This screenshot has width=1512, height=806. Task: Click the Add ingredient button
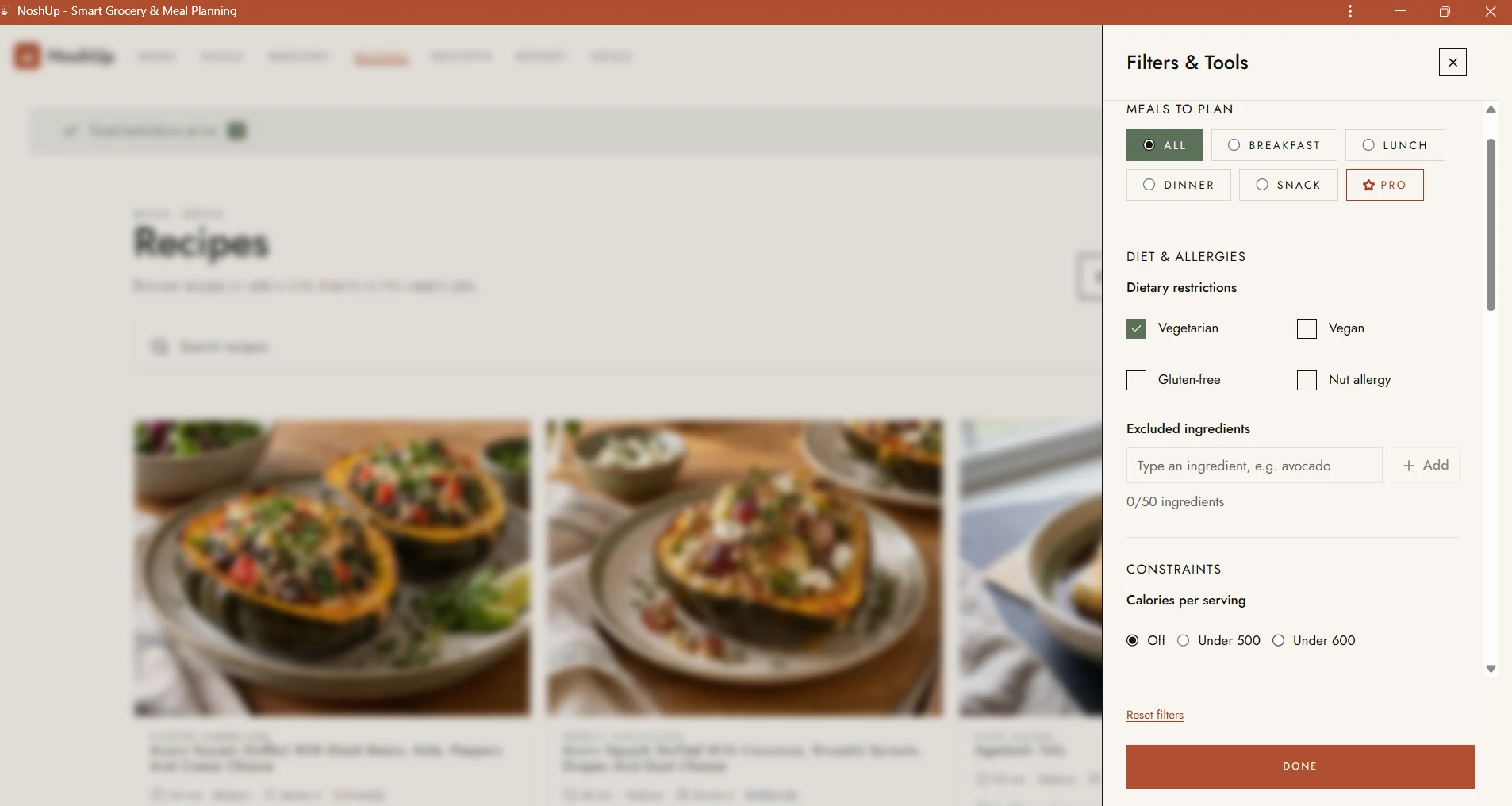pyautogui.click(x=1425, y=466)
